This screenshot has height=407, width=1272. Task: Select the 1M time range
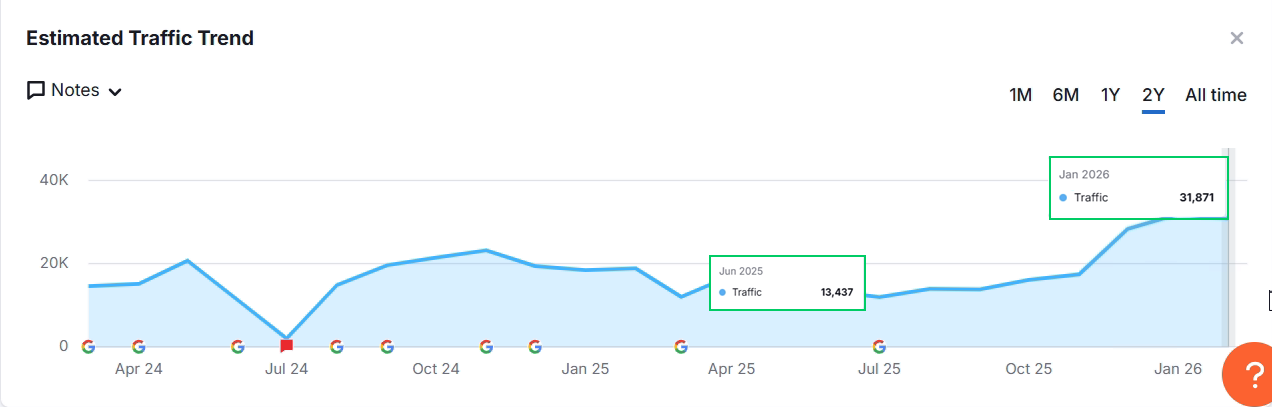(x=1020, y=95)
